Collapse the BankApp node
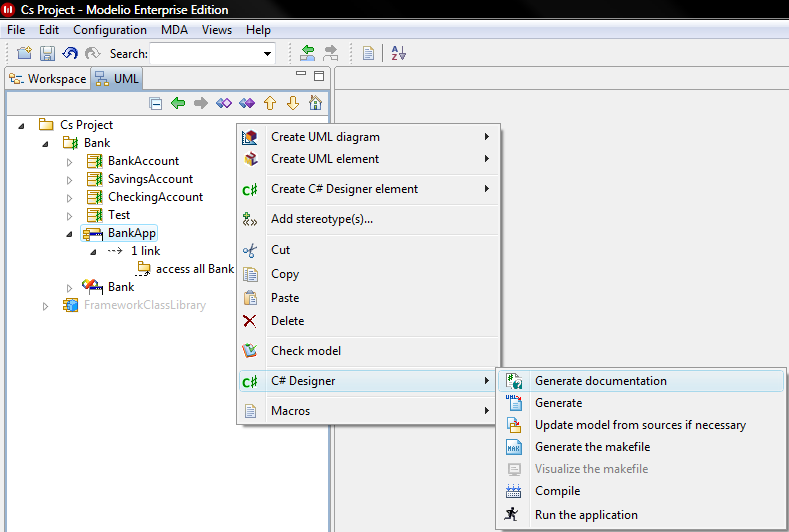The width and height of the screenshot is (789, 532). [x=69, y=234]
